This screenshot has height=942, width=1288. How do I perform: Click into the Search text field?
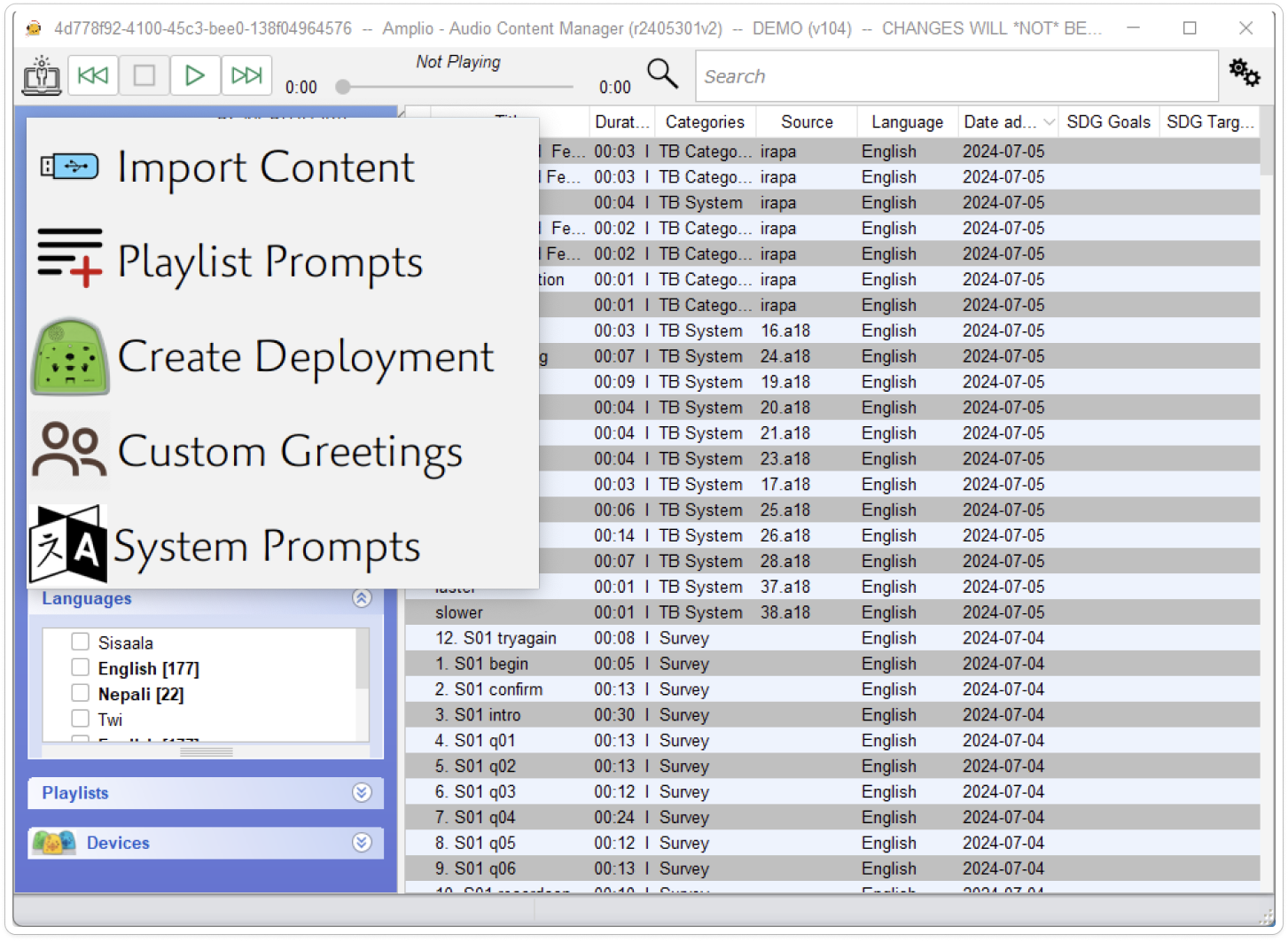957,76
